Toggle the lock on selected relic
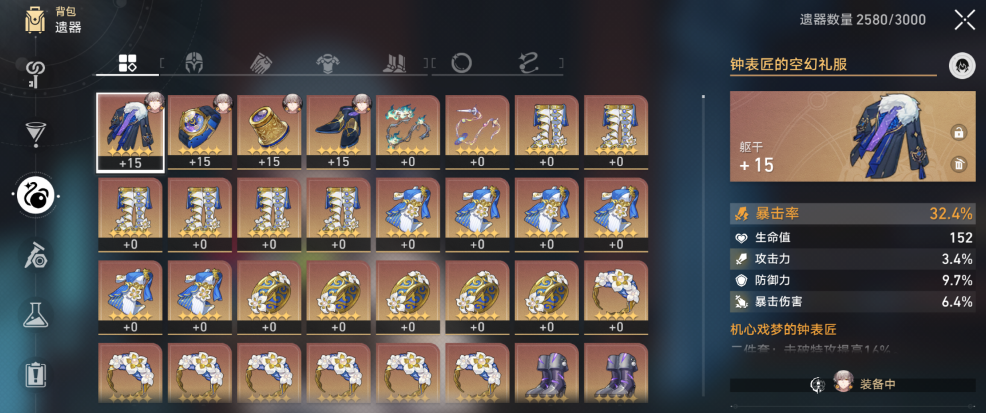The image size is (986, 413). pyautogui.click(x=959, y=133)
